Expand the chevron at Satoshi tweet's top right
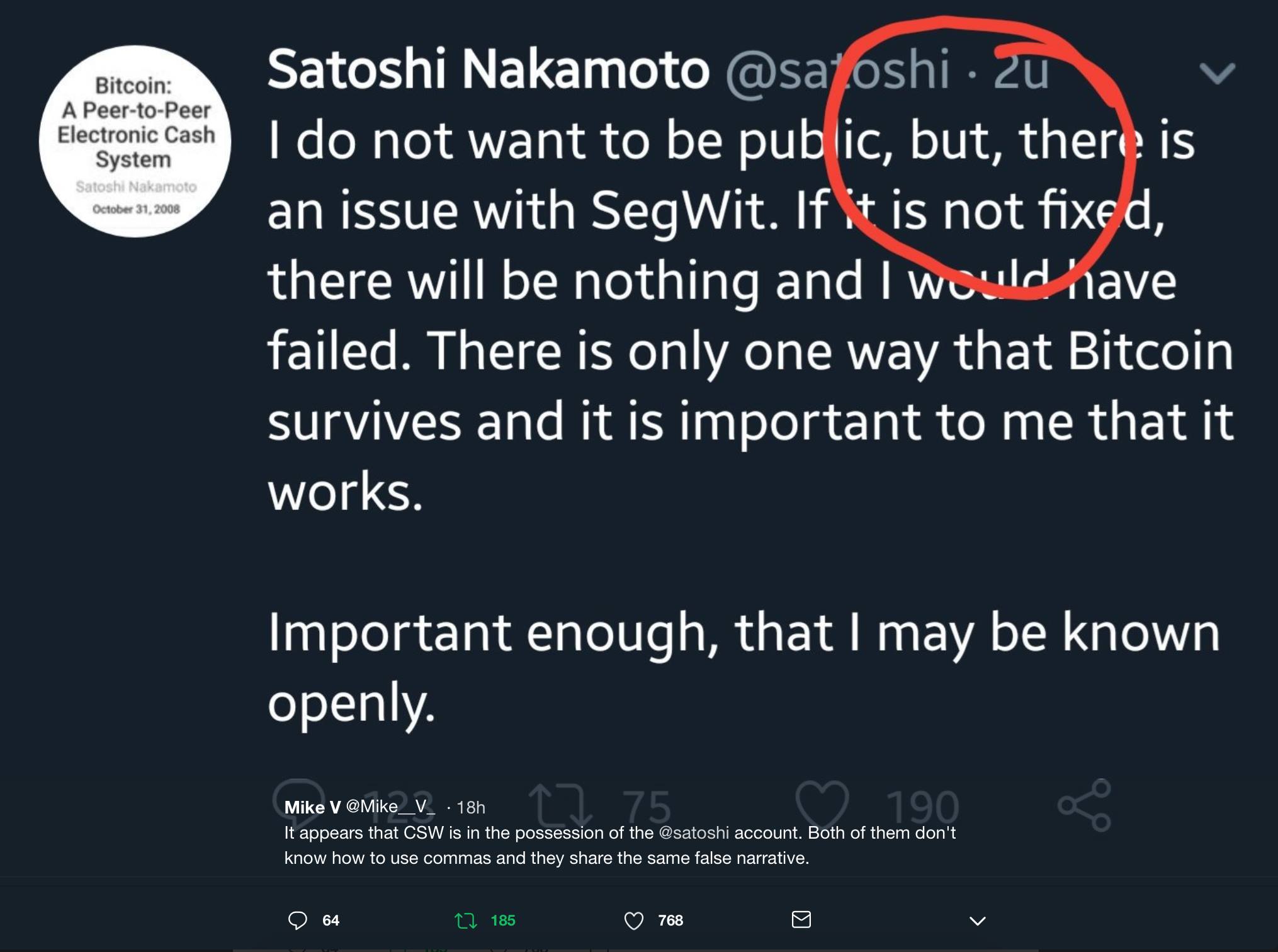This screenshot has height=952, width=1278. [x=1218, y=73]
